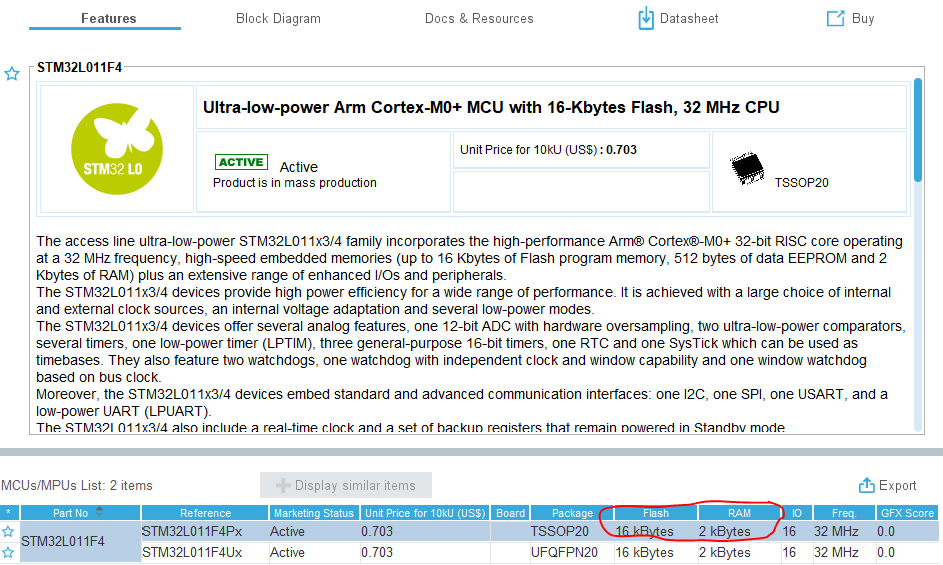This screenshot has height=565, width=943.
Task: Sort the table by RAM column header
Action: [x=740, y=513]
